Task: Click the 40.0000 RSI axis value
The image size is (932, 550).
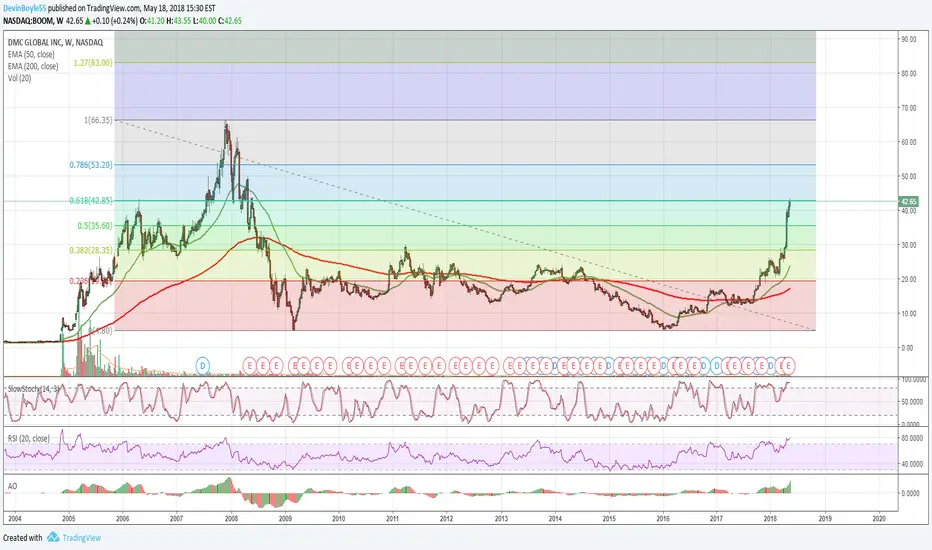Action: (911, 464)
